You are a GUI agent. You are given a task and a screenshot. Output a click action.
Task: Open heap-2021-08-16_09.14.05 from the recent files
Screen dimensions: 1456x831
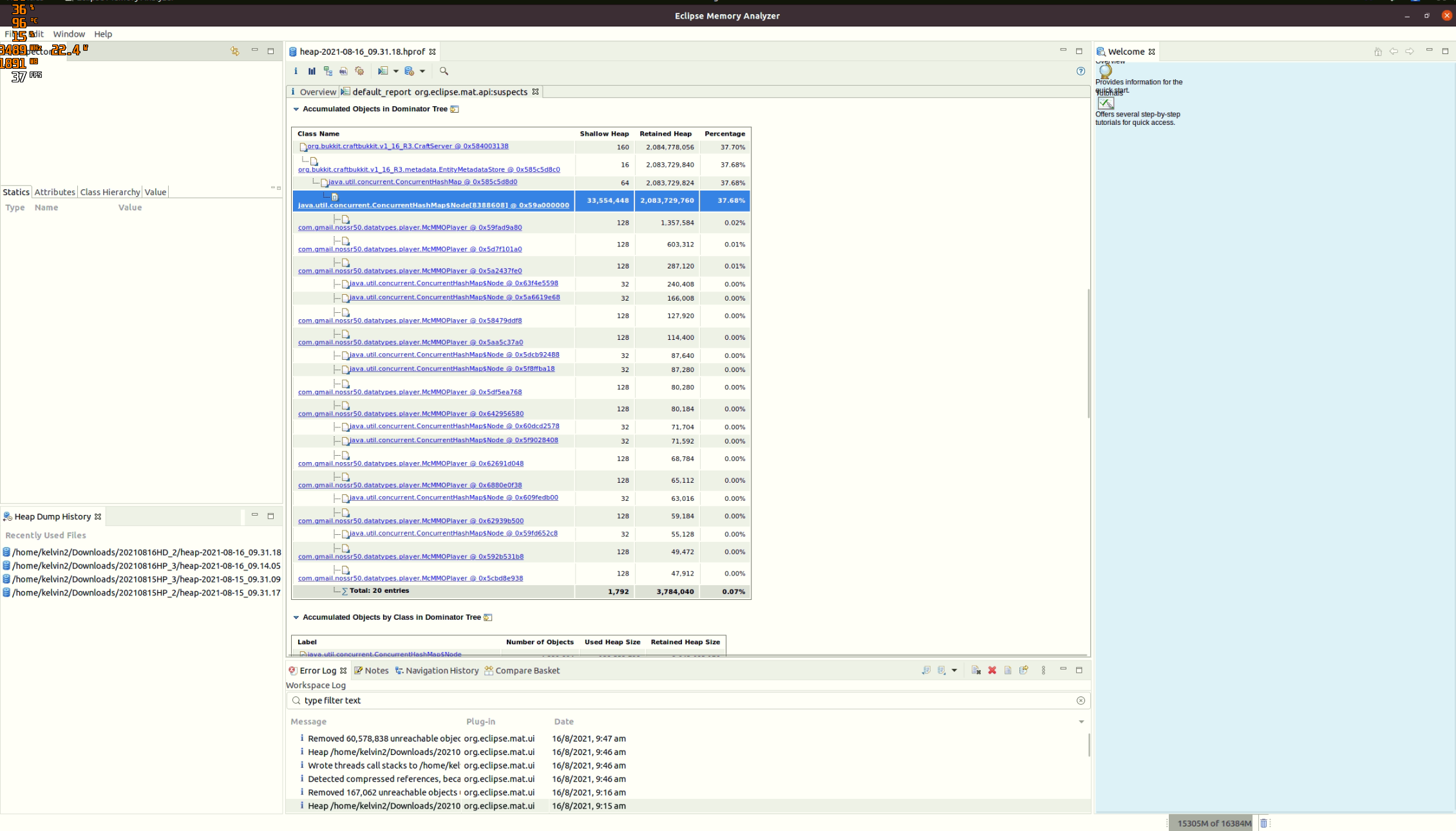point(142,566)
